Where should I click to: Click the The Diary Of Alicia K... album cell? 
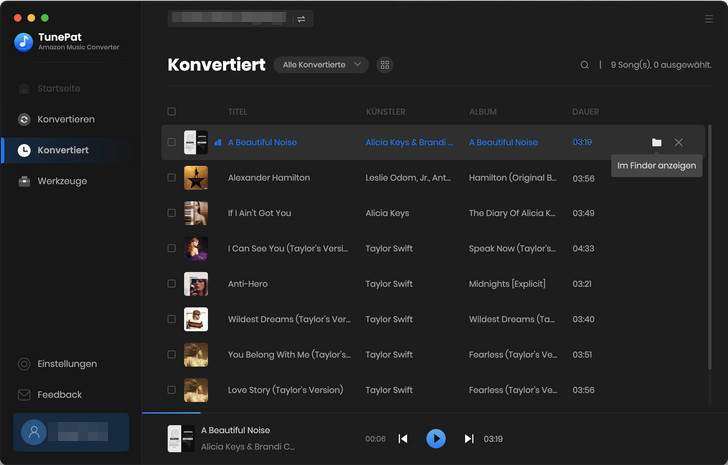(x=512, y=213)
